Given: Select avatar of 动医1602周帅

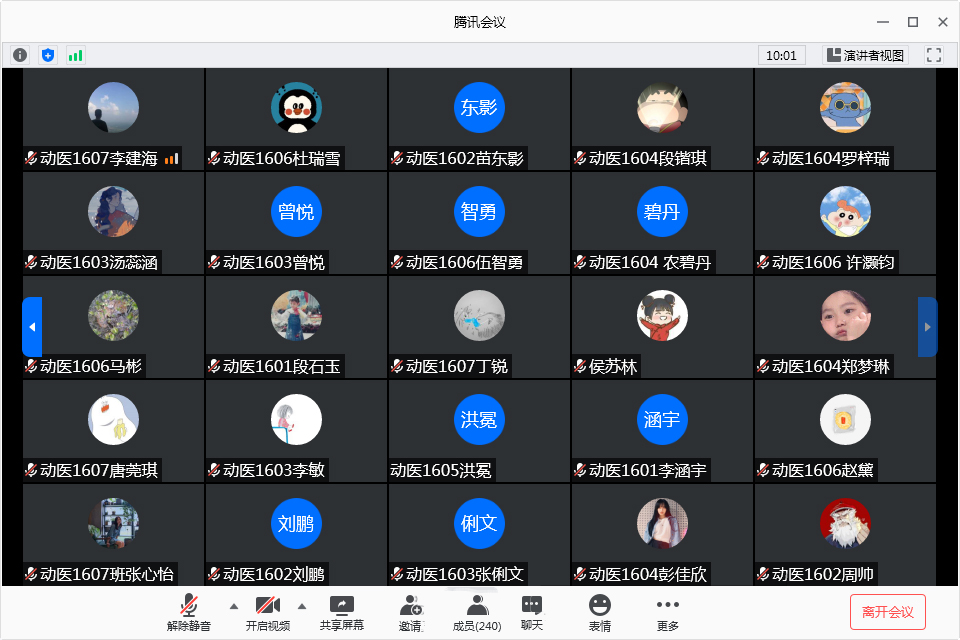Looking at the screenshot, I should pyautogui.click(x=846, y=524).
